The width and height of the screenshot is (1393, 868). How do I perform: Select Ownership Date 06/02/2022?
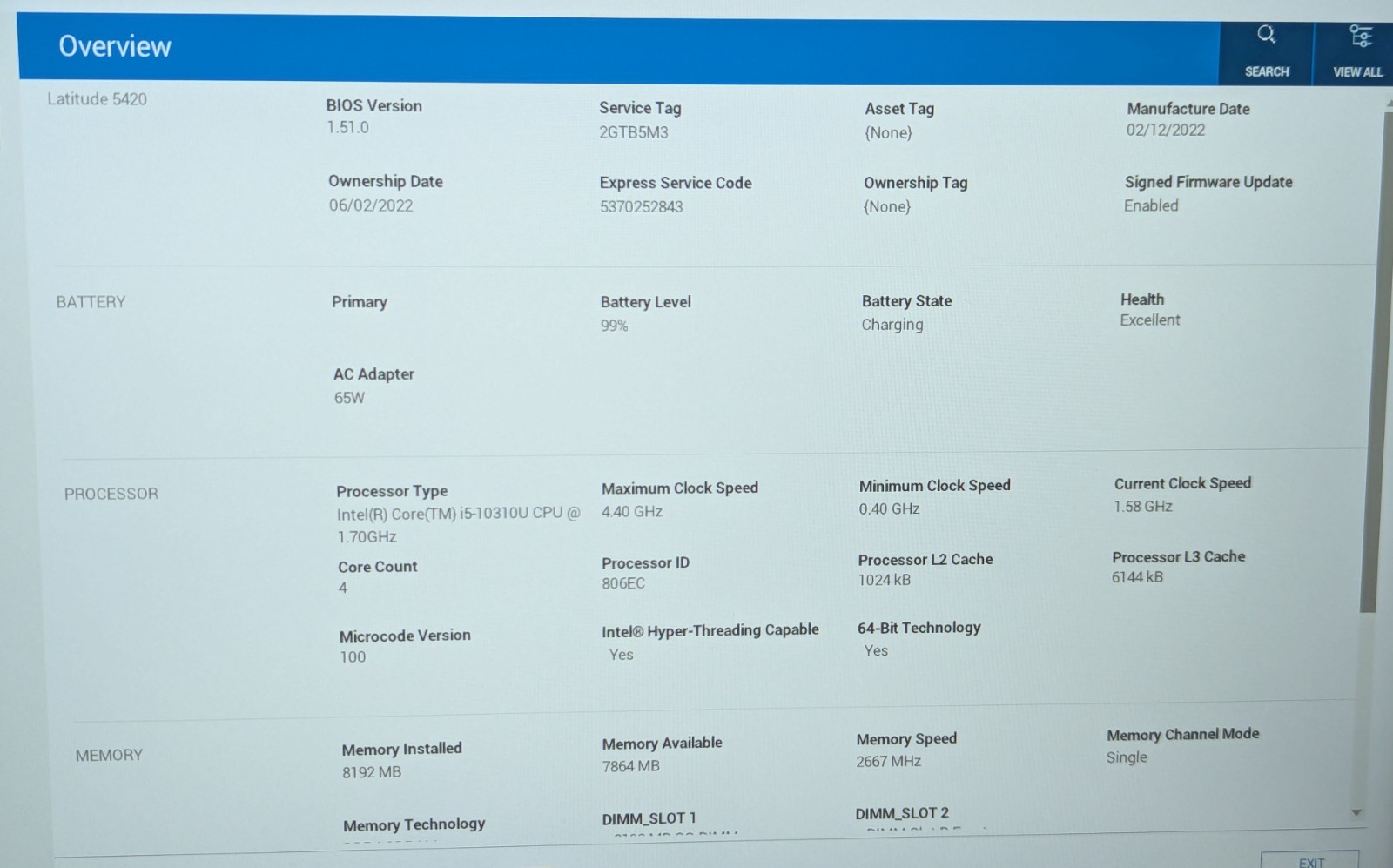point(370,205)
